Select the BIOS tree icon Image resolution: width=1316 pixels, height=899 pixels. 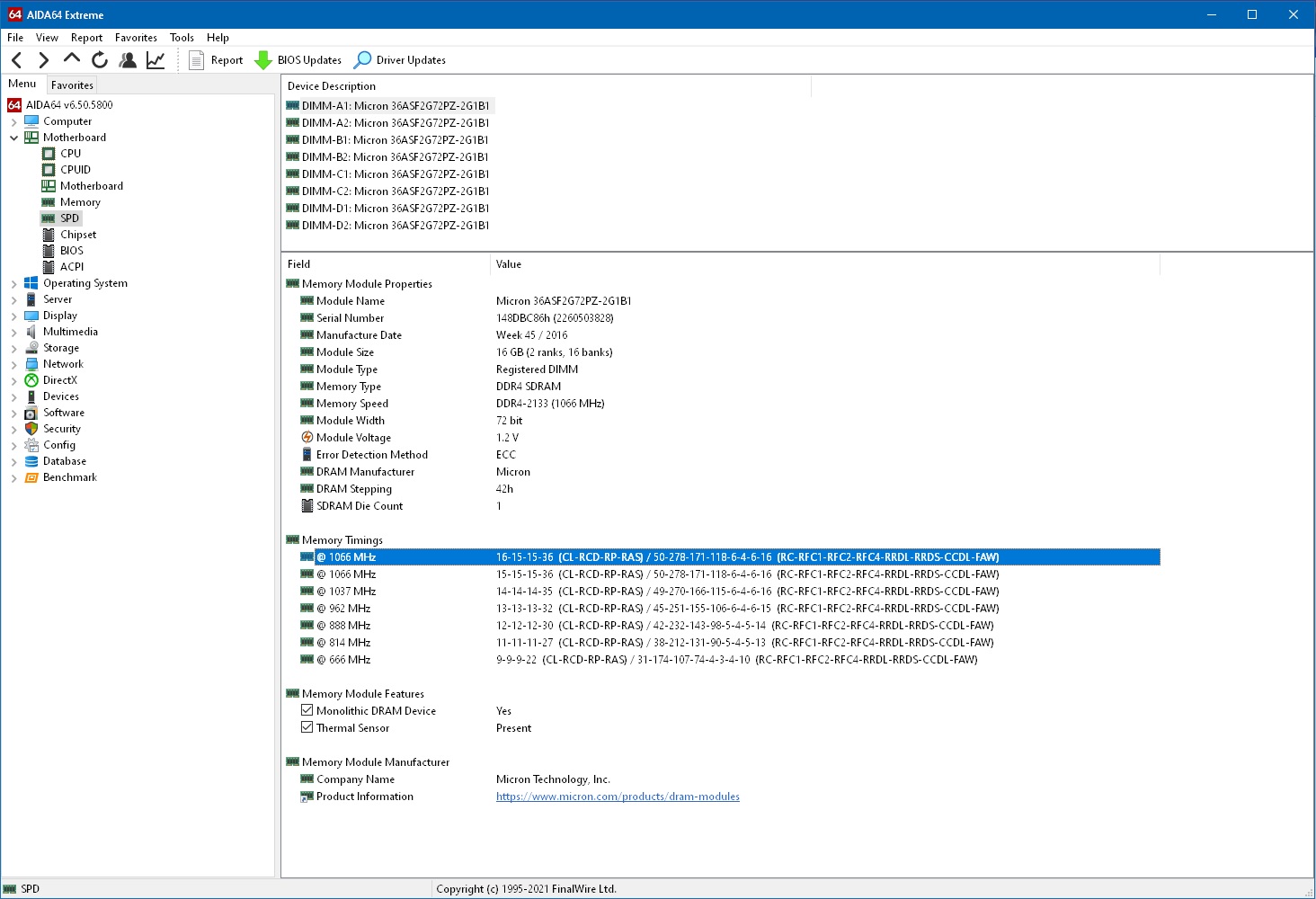[49, 251]
